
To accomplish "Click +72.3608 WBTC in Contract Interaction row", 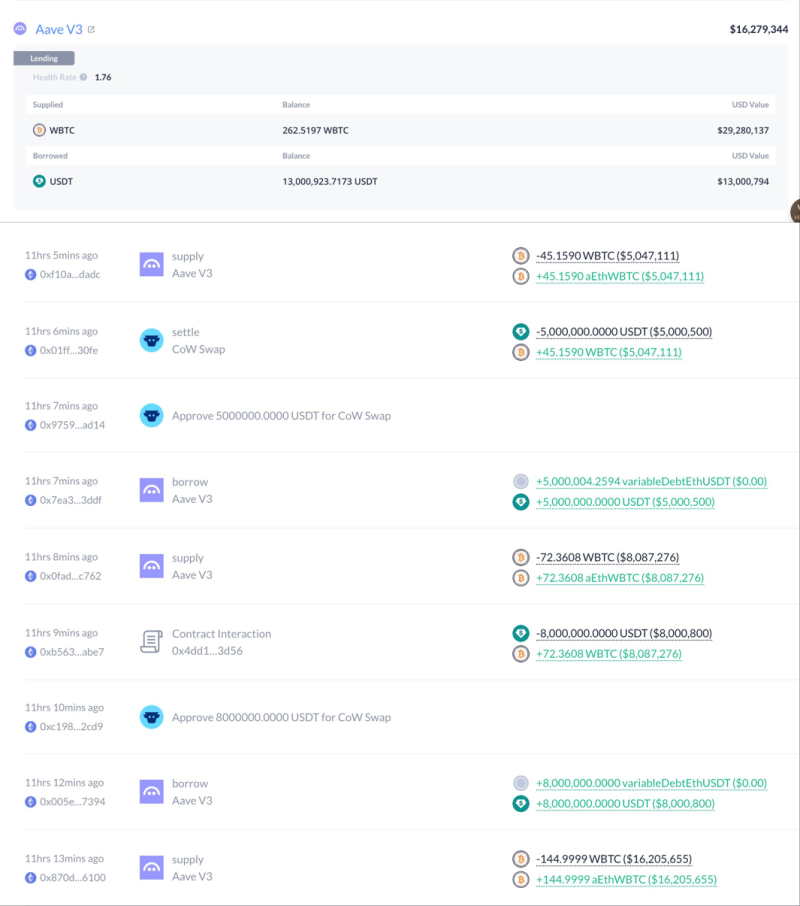I will pos(609,653).
